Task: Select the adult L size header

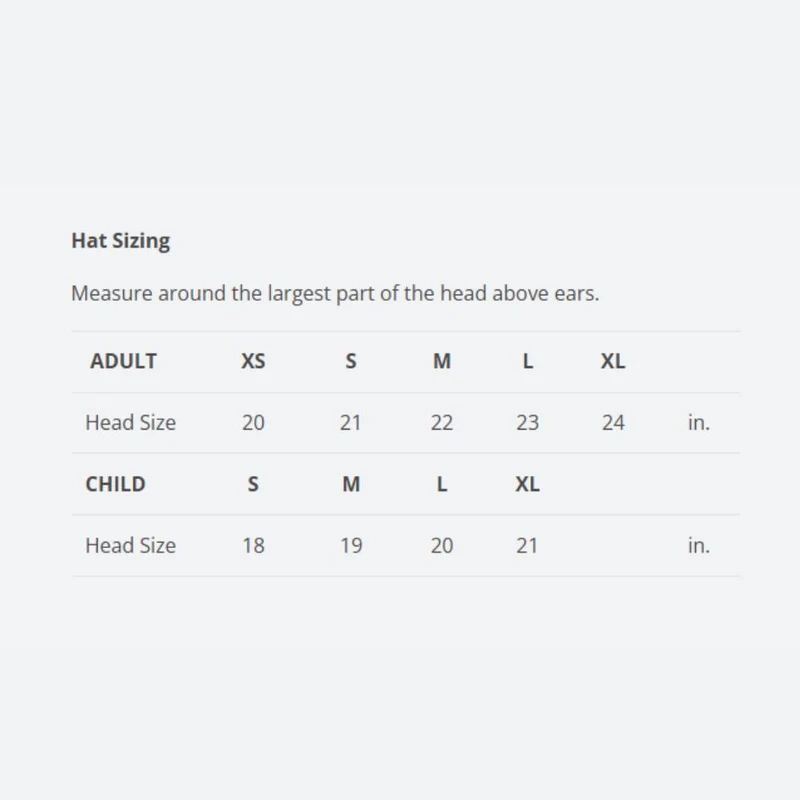Action: 528,361
